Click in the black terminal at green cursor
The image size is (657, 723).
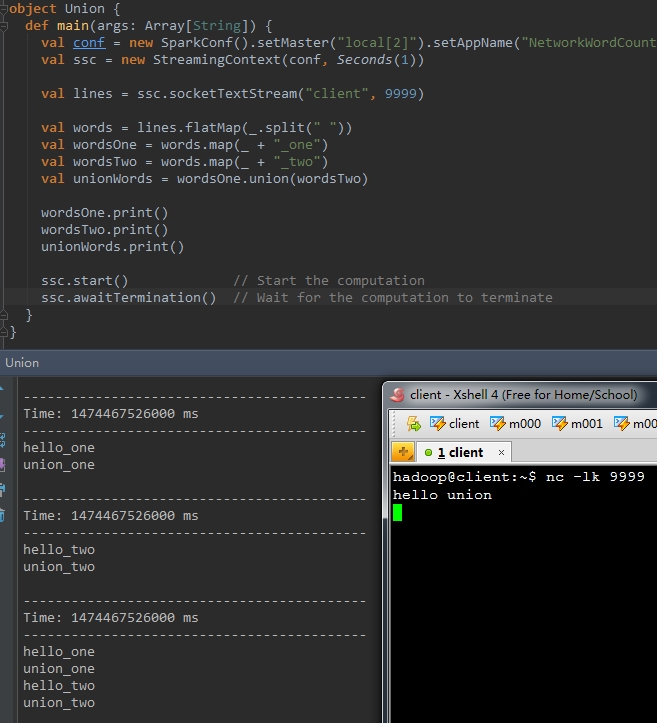click(397, 512)
